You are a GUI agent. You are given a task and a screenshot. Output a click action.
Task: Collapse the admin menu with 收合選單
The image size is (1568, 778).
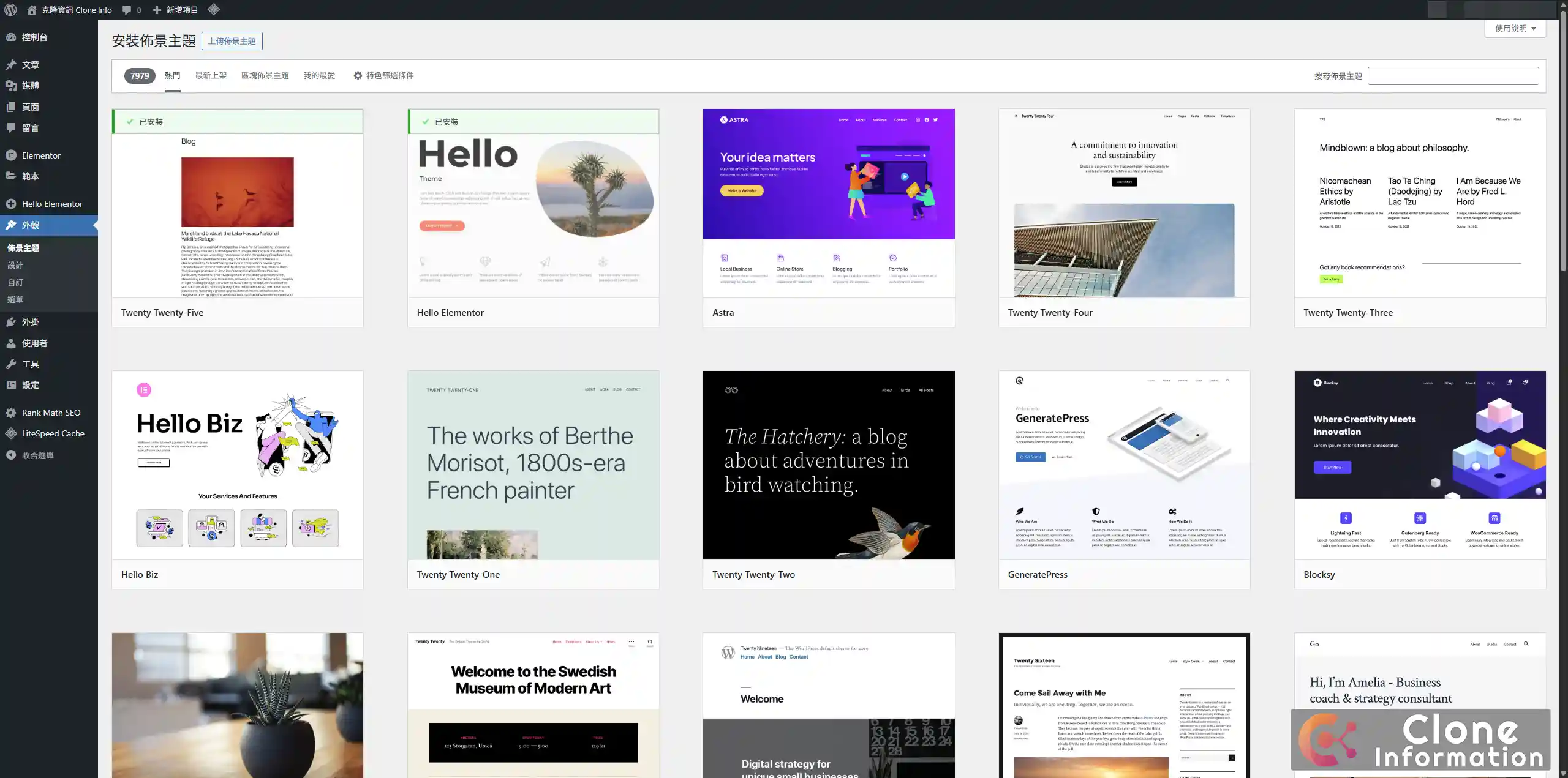[x=37, y=455]
